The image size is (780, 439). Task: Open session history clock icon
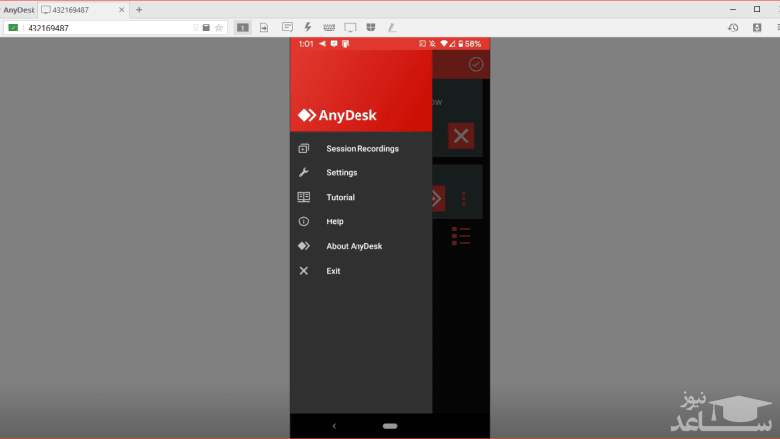(733, 27)
